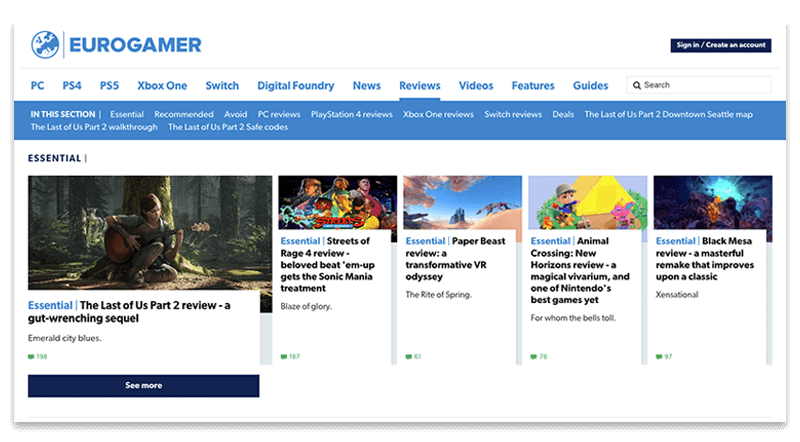Open the Digital Foundry tab
The width and height of the screenshot is (800, 442).
coord(296,86)
